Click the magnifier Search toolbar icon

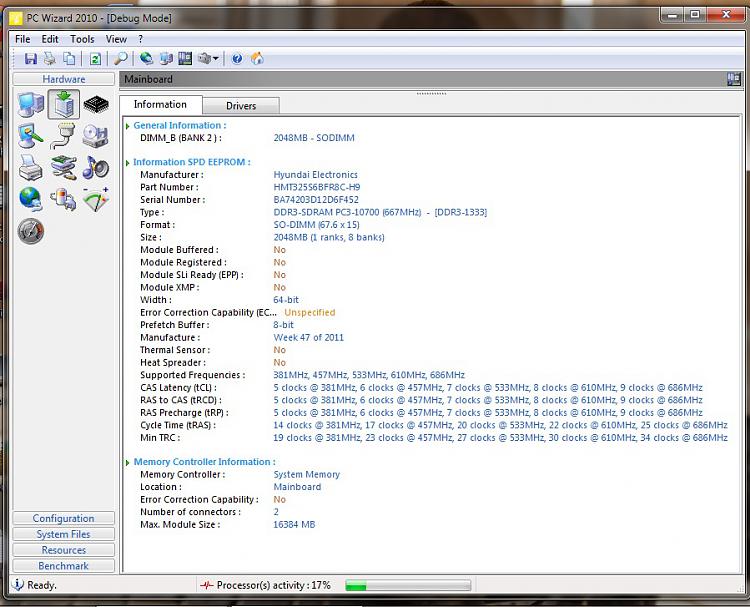click(121, 59)
